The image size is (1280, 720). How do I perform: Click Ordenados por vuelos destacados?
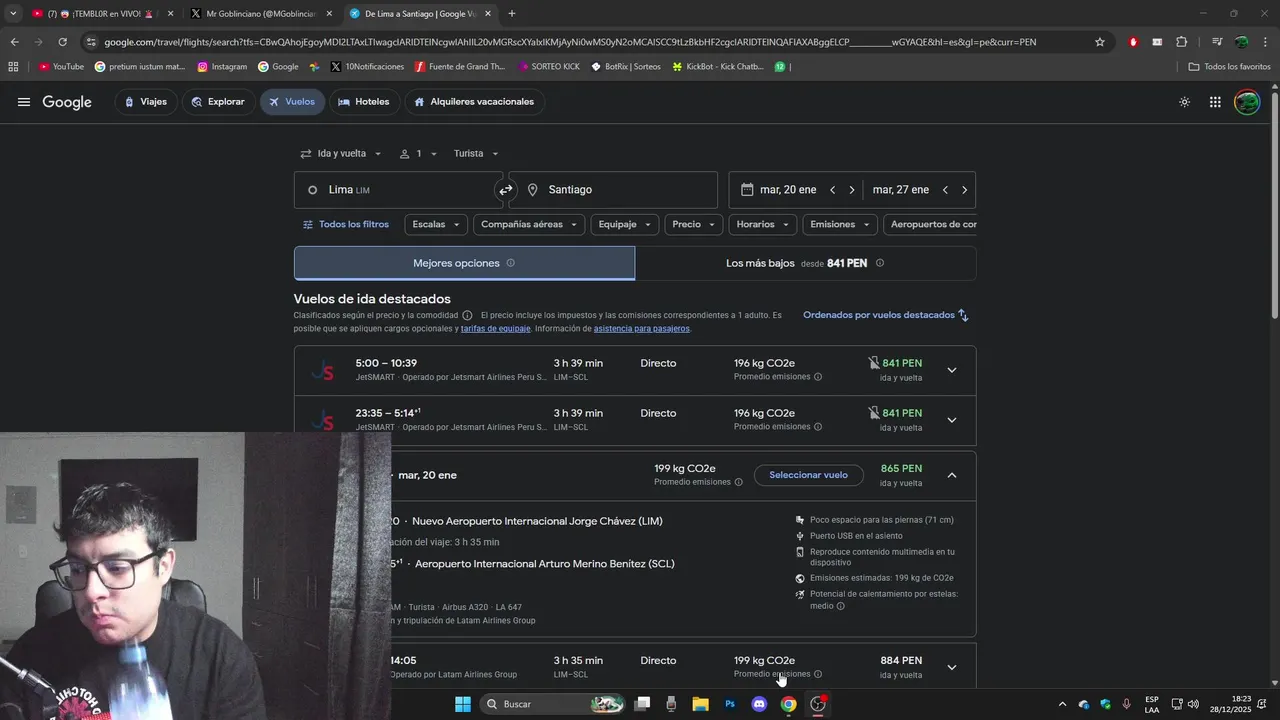(x=879, y=315)
